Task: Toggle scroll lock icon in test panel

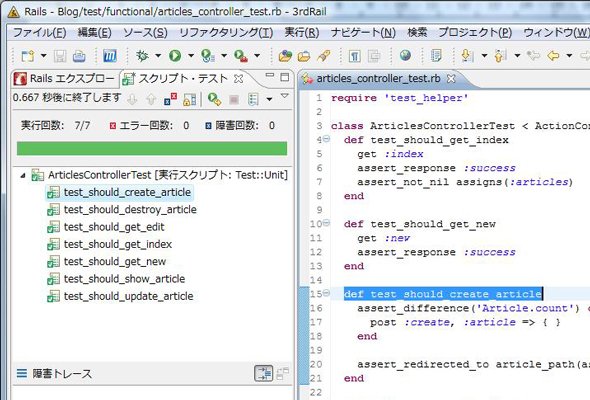Action: pyautogui.click(x=190, y=100)
